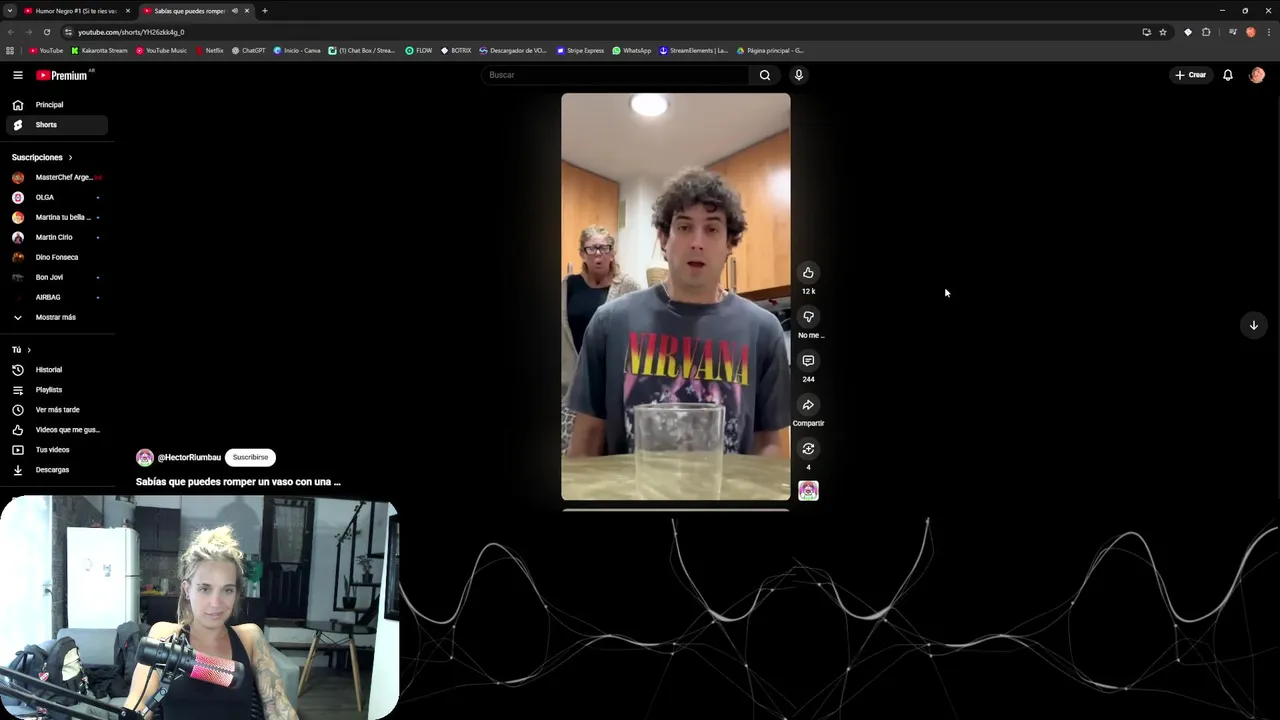The height and width of the screenshot is (720, 1280).
Task: Select Shorts in the sidebar
Action: pos(56,125)
